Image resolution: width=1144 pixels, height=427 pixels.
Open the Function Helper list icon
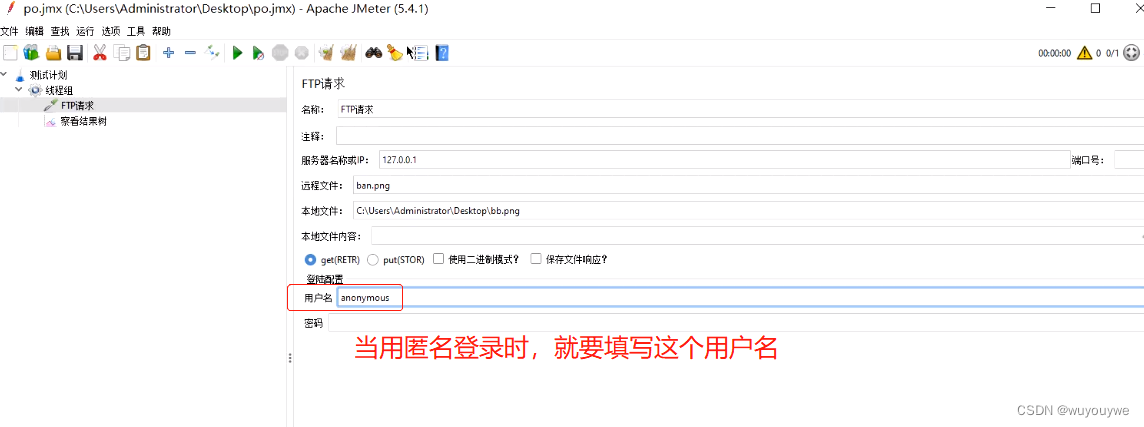pyautogui.click(x=419, y=53)
